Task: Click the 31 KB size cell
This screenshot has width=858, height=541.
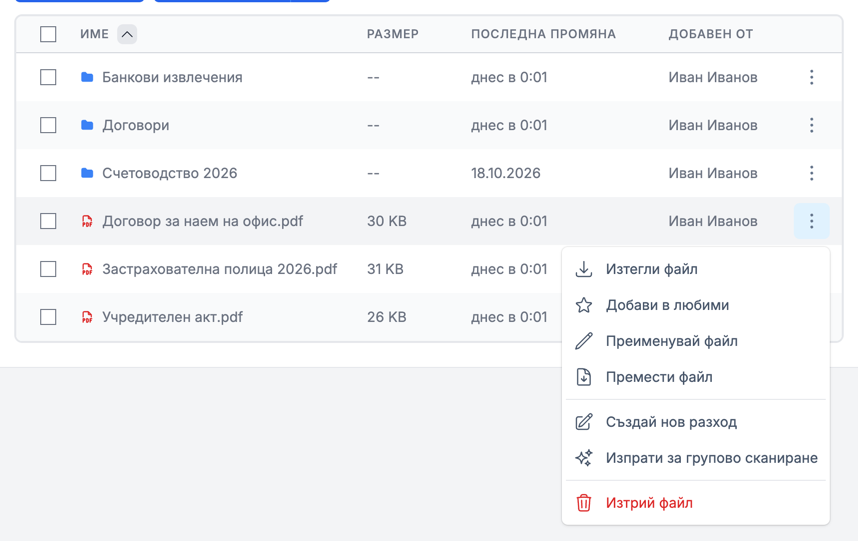Action: point(385,269)
